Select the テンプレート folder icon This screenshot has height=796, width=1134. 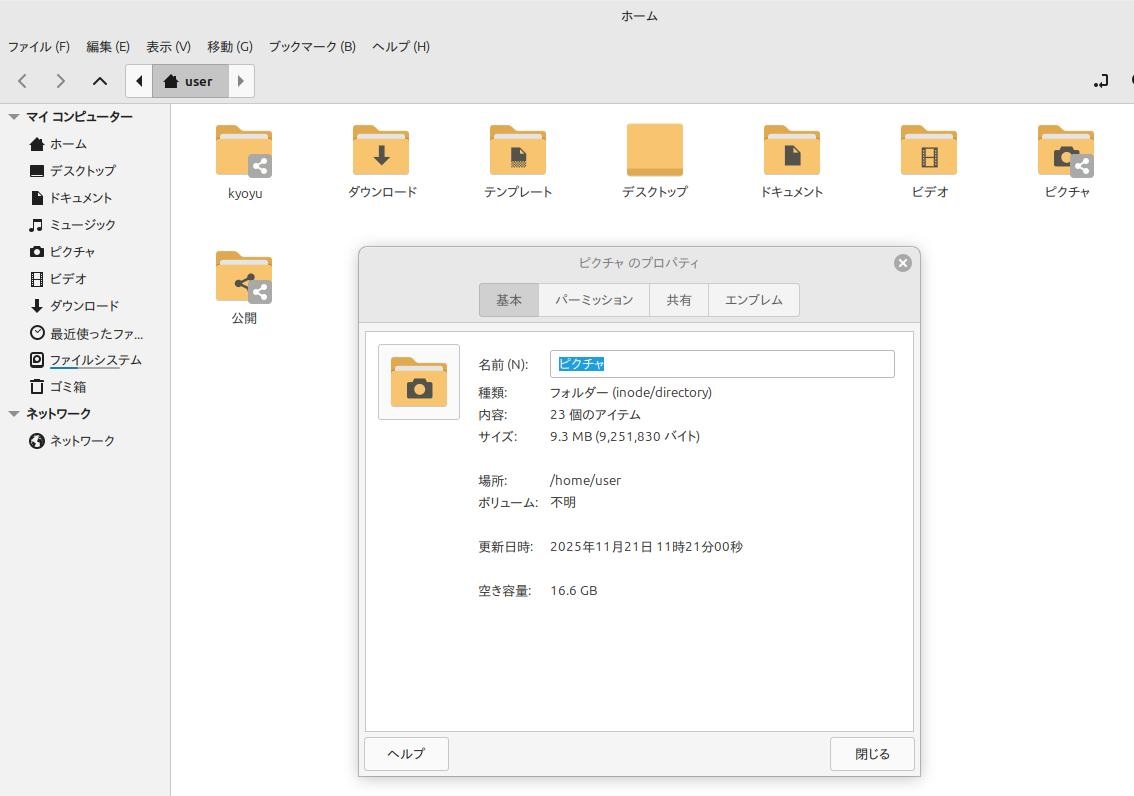pos(517,151)
